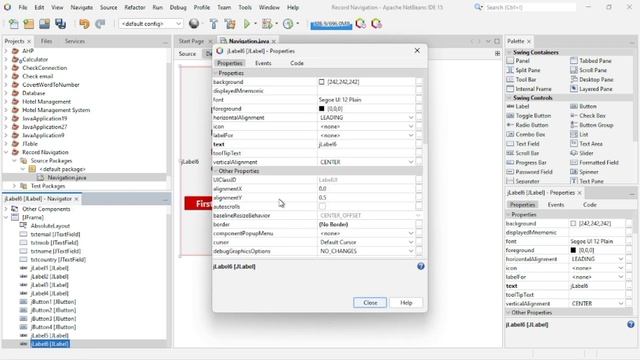The height and width of the screenshot is (360, 640).
Task: Select jButton1 in the Navigator tree
Action: click(53, 302)
